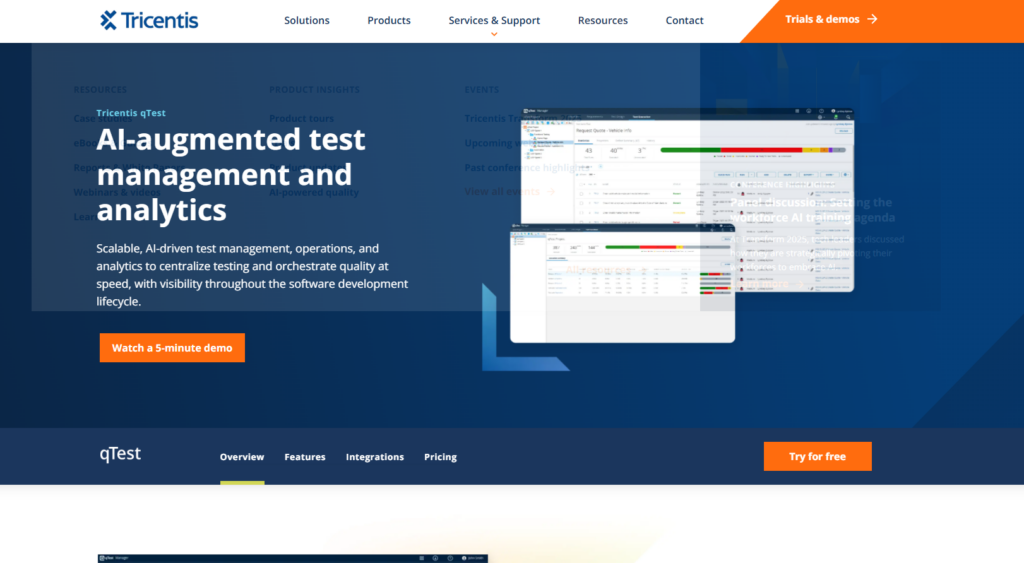Select Services & Support in the top navigation
Viewport: 1024px width, 563px height.
point(494,20)
